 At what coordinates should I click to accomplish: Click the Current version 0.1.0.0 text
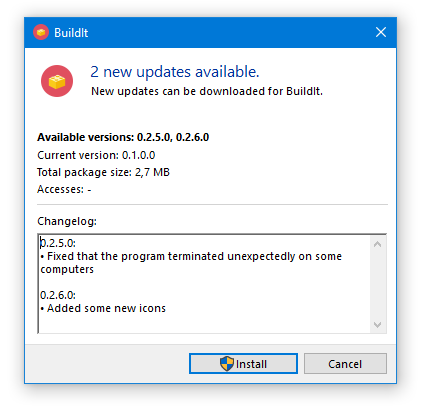(96, 155)
